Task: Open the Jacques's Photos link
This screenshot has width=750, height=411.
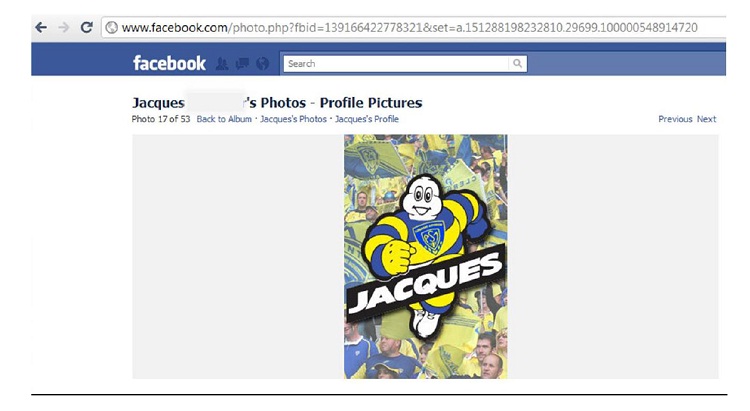Action: coord(293,119)
